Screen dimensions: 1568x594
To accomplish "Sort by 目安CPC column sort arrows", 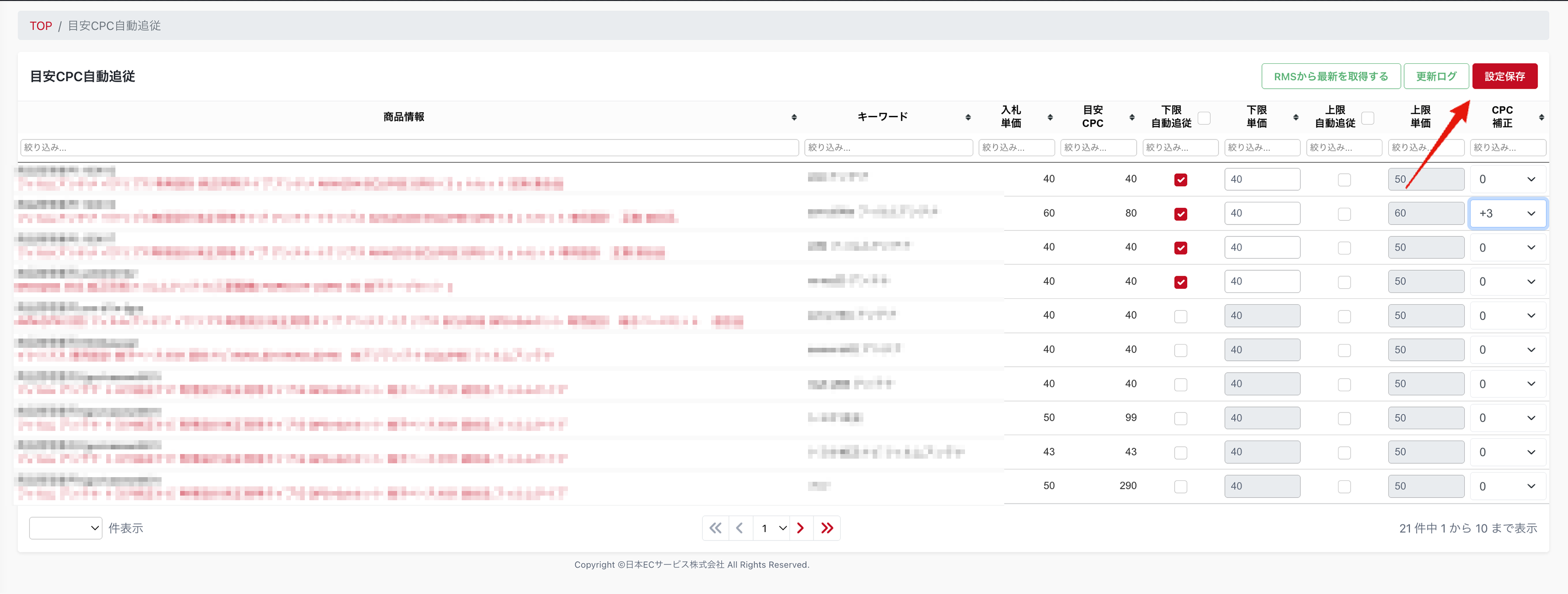I will click(x=1132, y=117).
